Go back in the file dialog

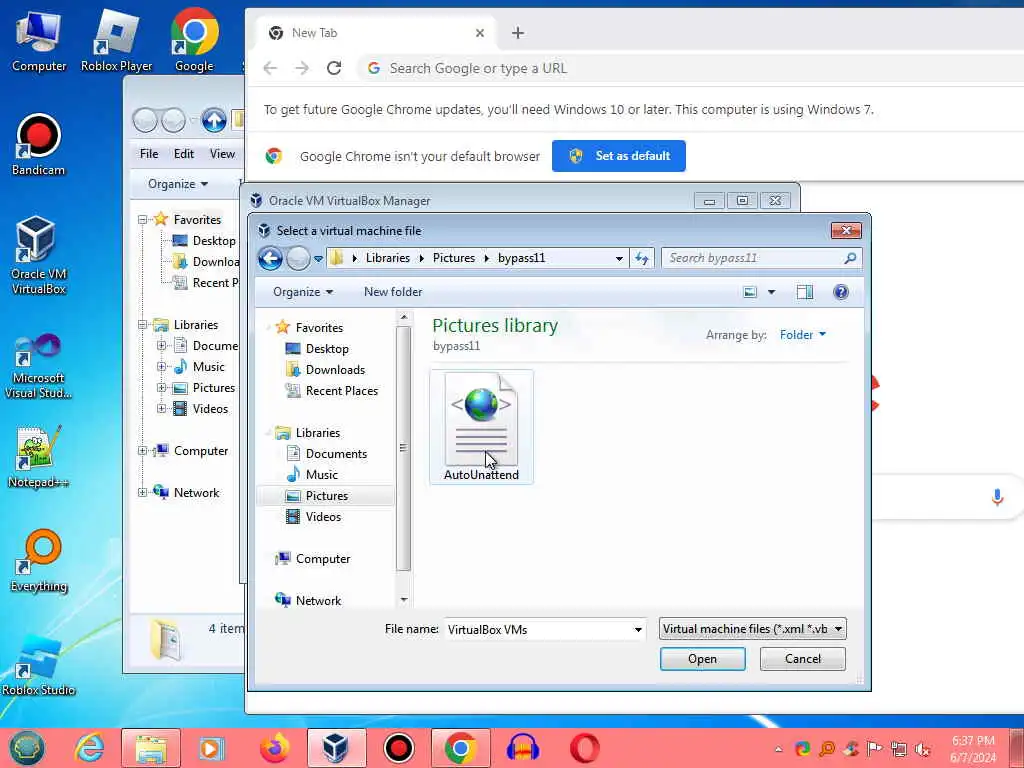(x=270, y=259)
